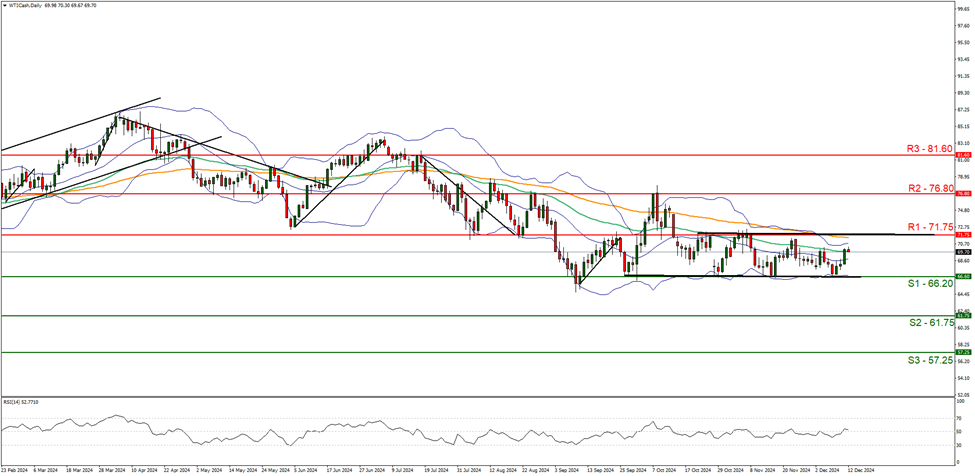The image size is (975, 476).
Task: Click the April 2024 peak candlestick
Action: click(117, 120)
